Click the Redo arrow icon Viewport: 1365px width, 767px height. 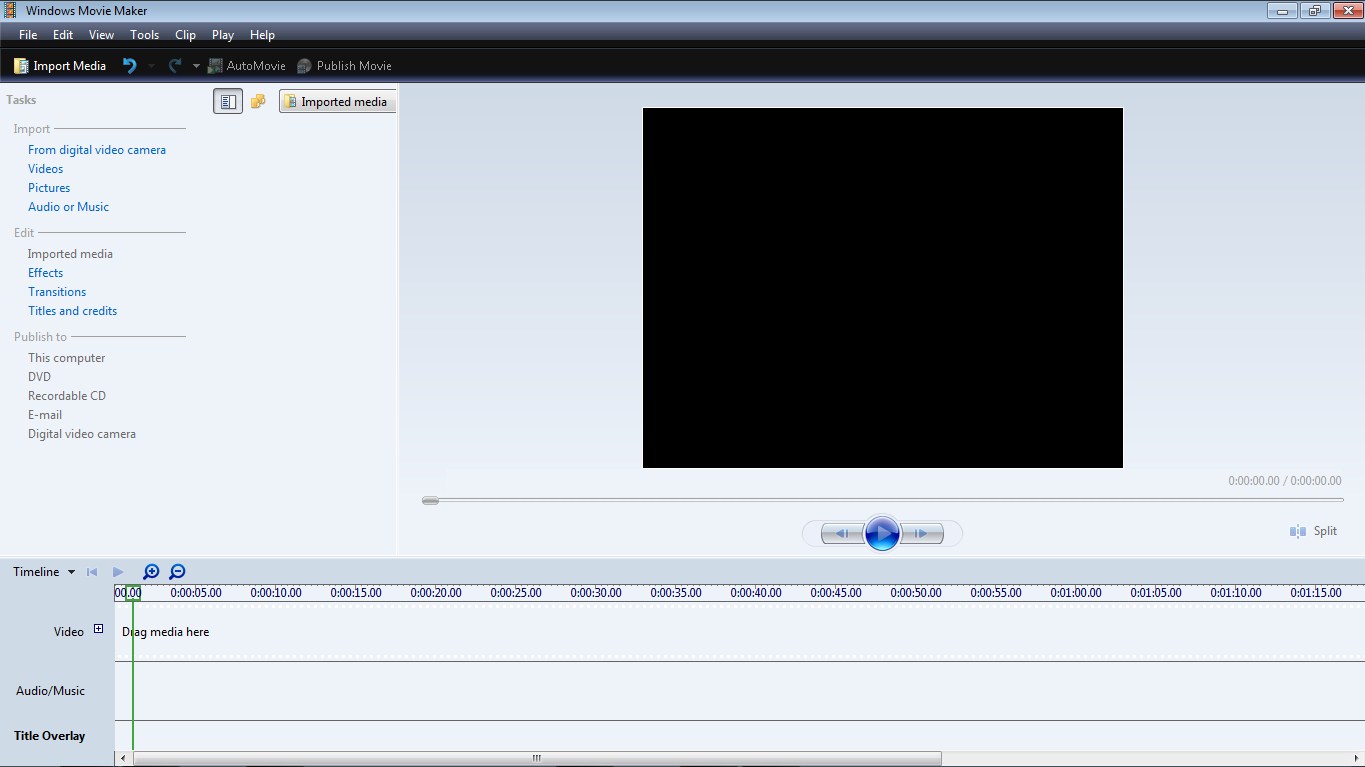(175, 66)
